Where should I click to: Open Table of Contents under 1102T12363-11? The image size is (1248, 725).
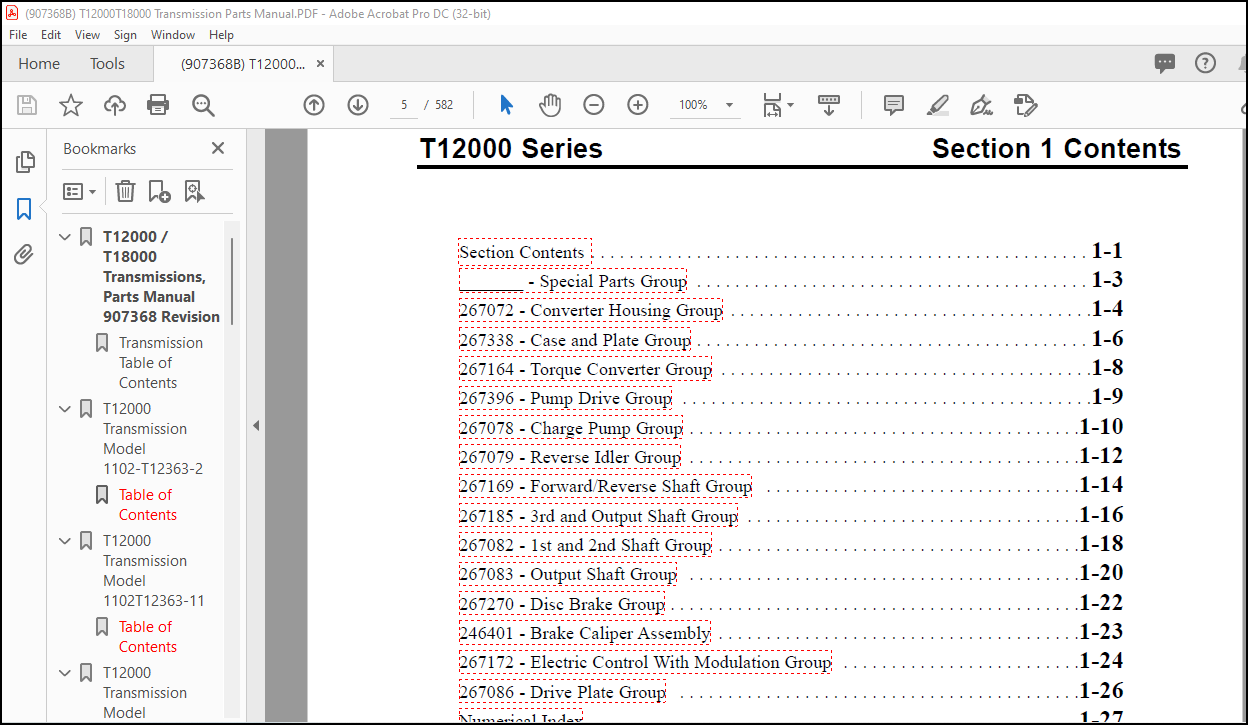click(147, 637)
